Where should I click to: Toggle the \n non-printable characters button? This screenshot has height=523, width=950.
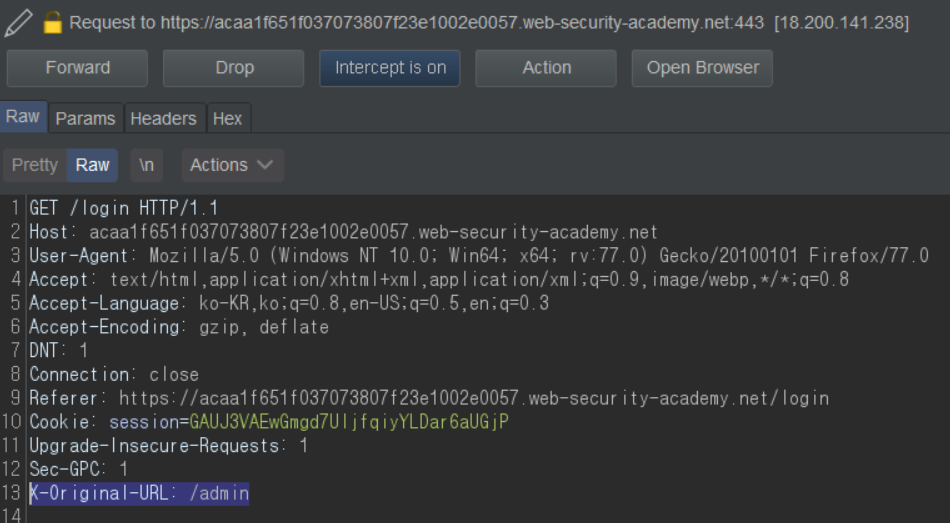[146, 165]
